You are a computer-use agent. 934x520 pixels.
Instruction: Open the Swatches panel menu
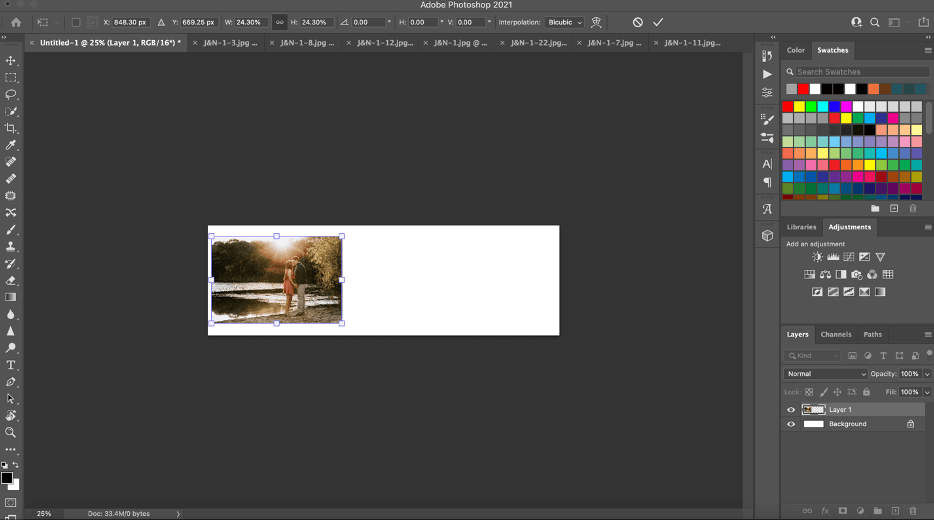pos(927,51)
